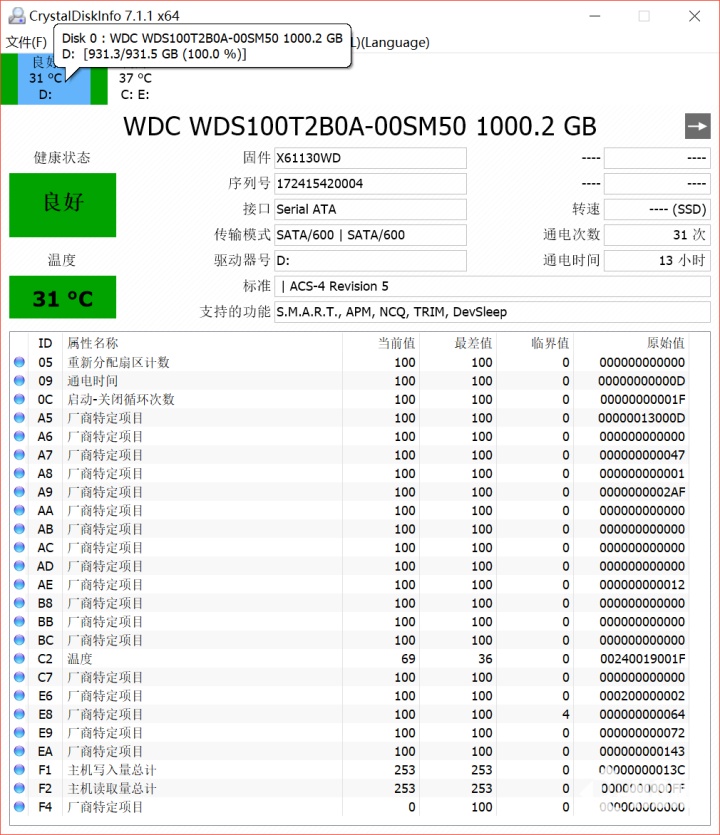720x835 pixels.
Task: Click the status dot for attribute F1
Action: coord(20,770)
